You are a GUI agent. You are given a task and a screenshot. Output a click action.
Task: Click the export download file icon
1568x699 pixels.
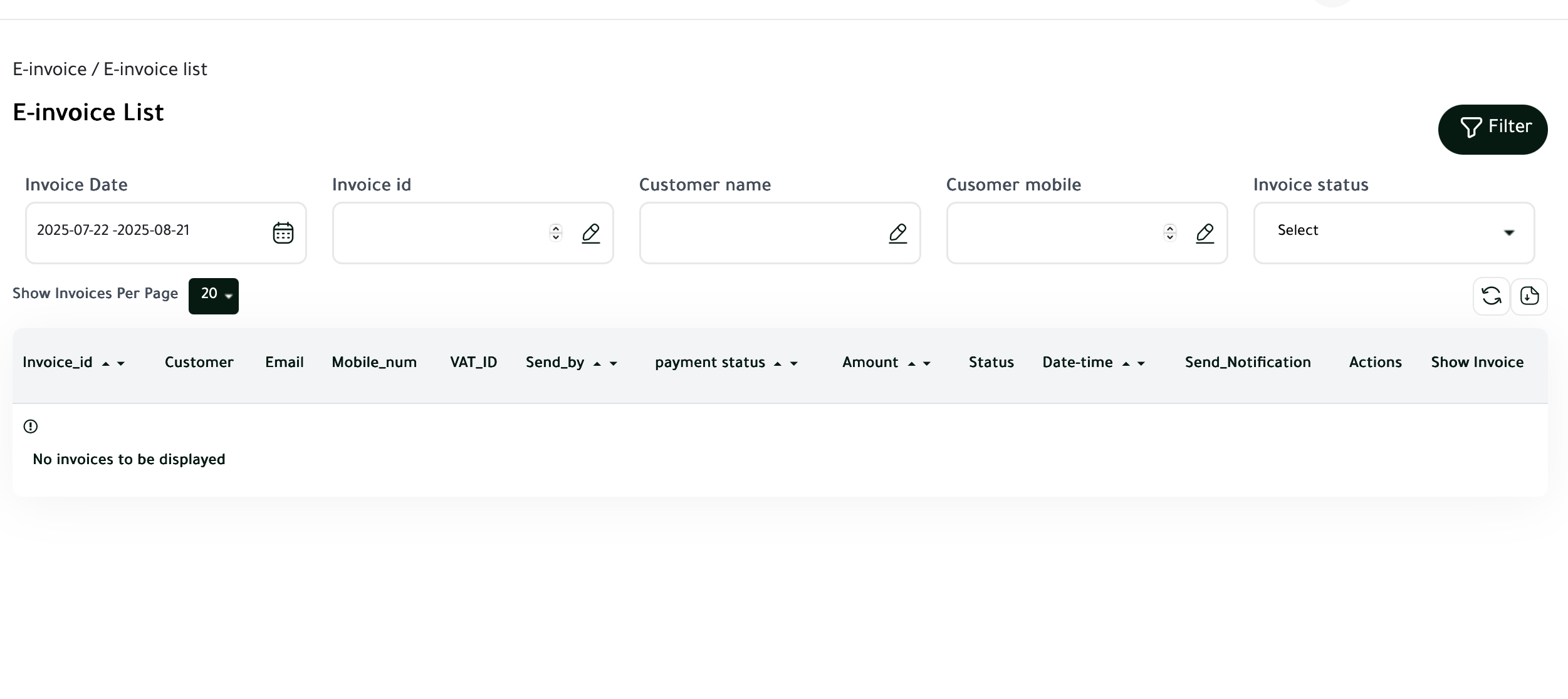click(x=1529, y=296)
